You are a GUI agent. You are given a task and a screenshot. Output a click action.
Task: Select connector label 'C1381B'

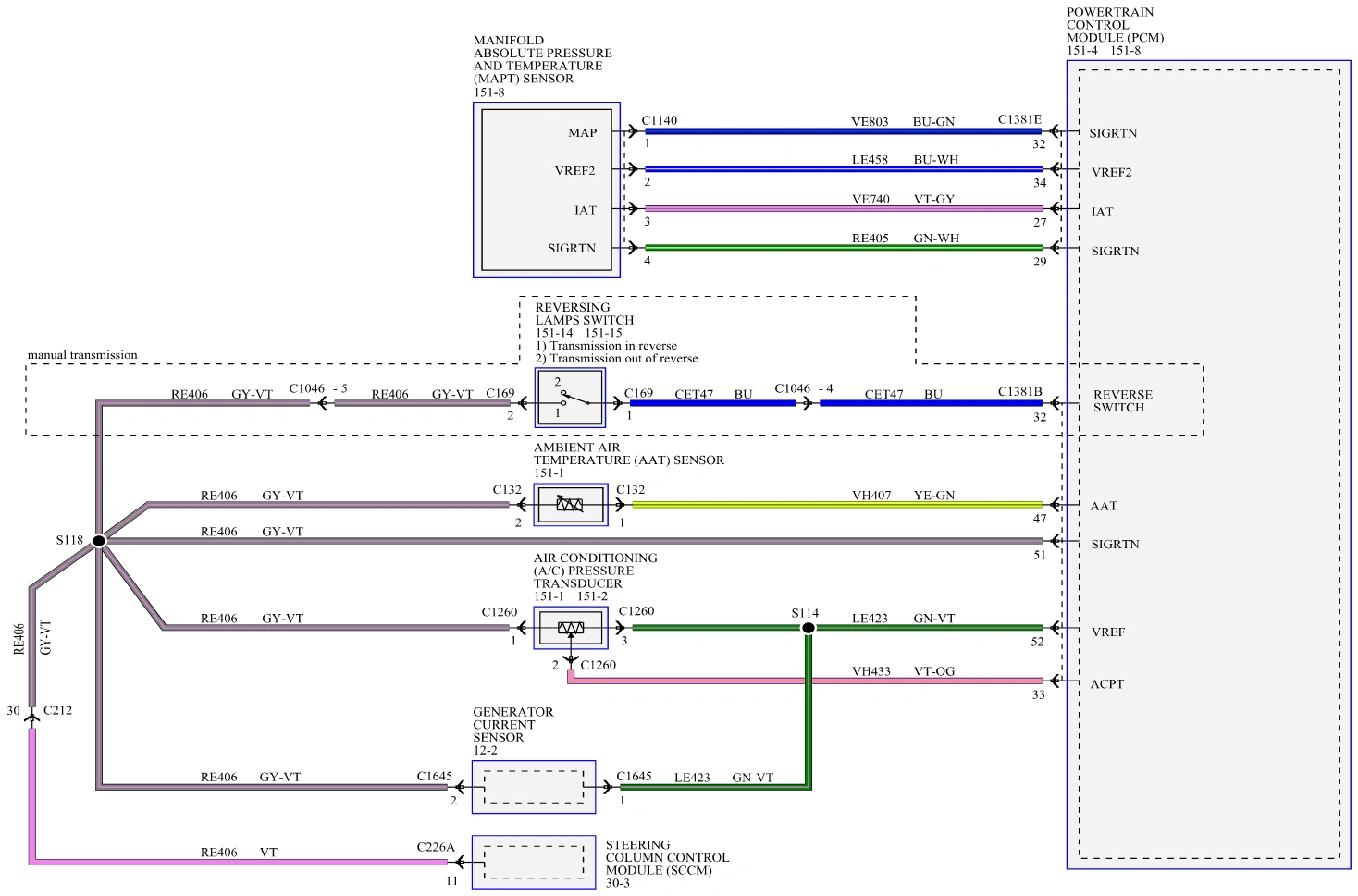click(x=1019, y=391)
